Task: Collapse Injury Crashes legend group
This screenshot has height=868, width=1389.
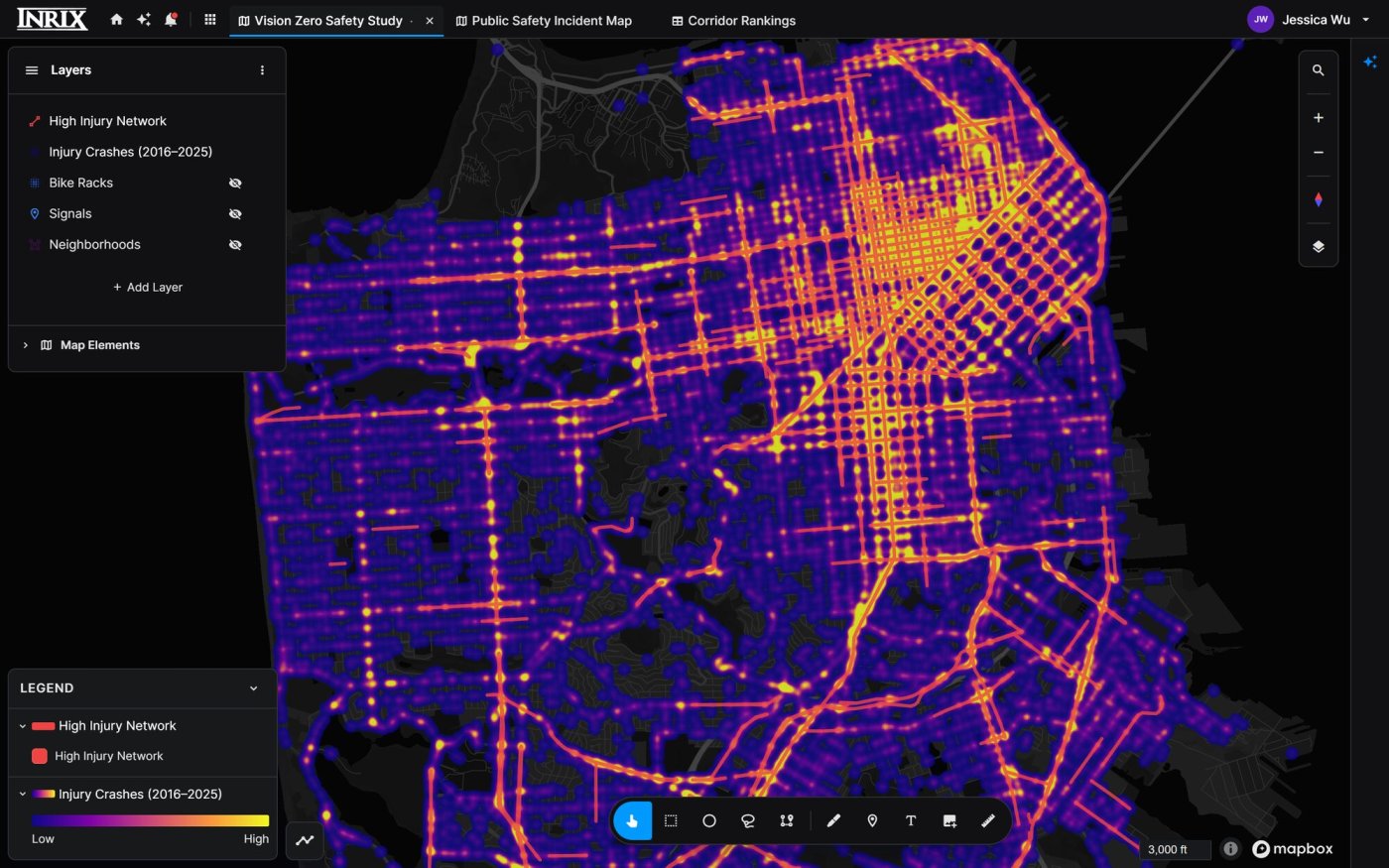Action: click(x=23, y=795)
